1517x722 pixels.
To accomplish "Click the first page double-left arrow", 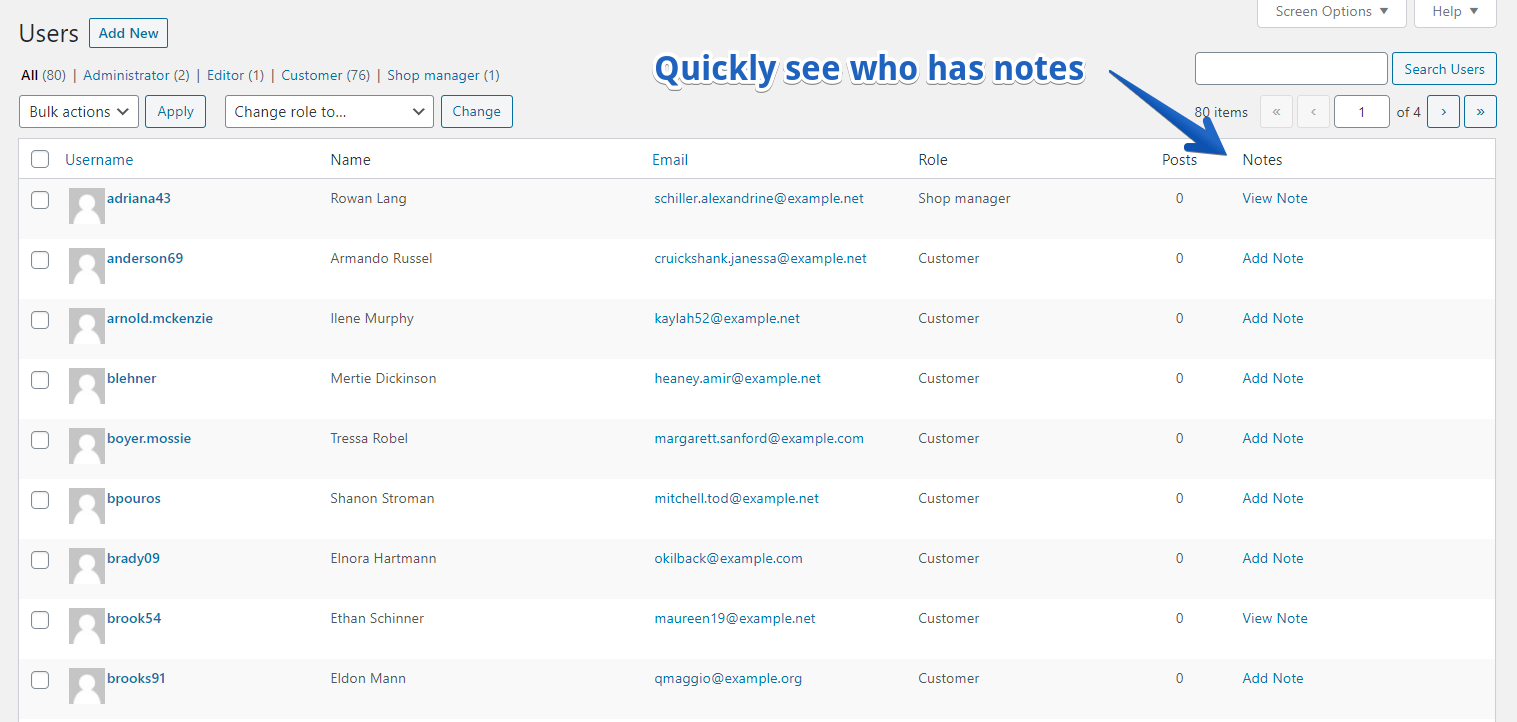I will [1276, 111].
